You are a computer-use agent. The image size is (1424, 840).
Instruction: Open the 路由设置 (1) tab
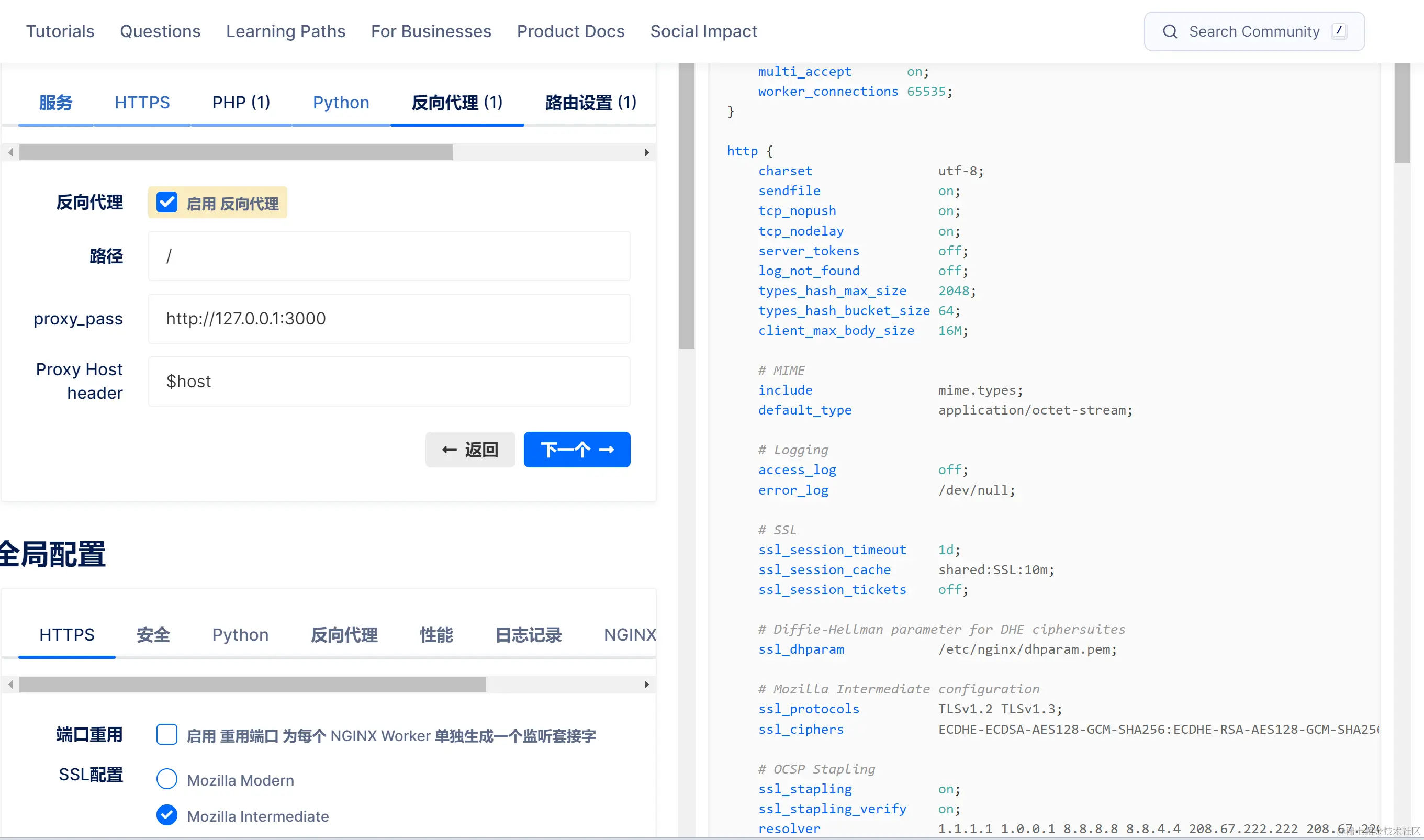590,103
